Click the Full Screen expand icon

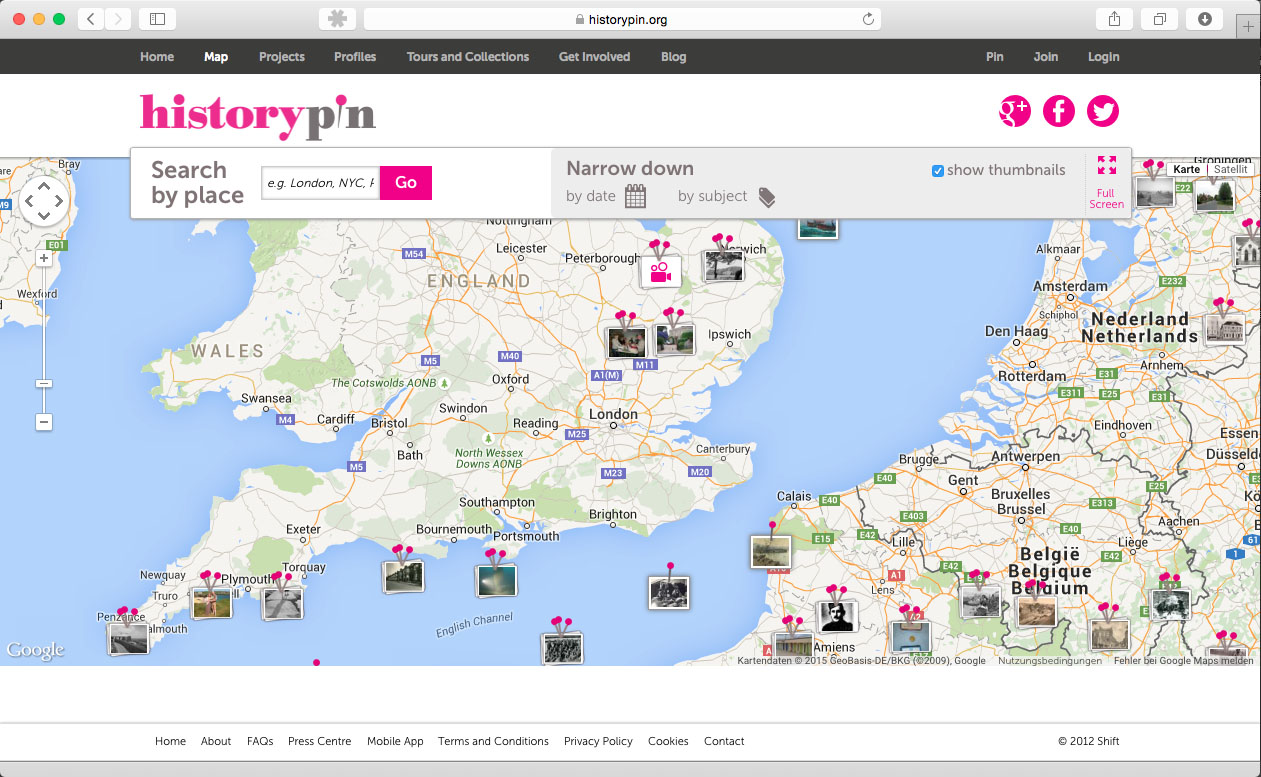tap(1106, 166)
